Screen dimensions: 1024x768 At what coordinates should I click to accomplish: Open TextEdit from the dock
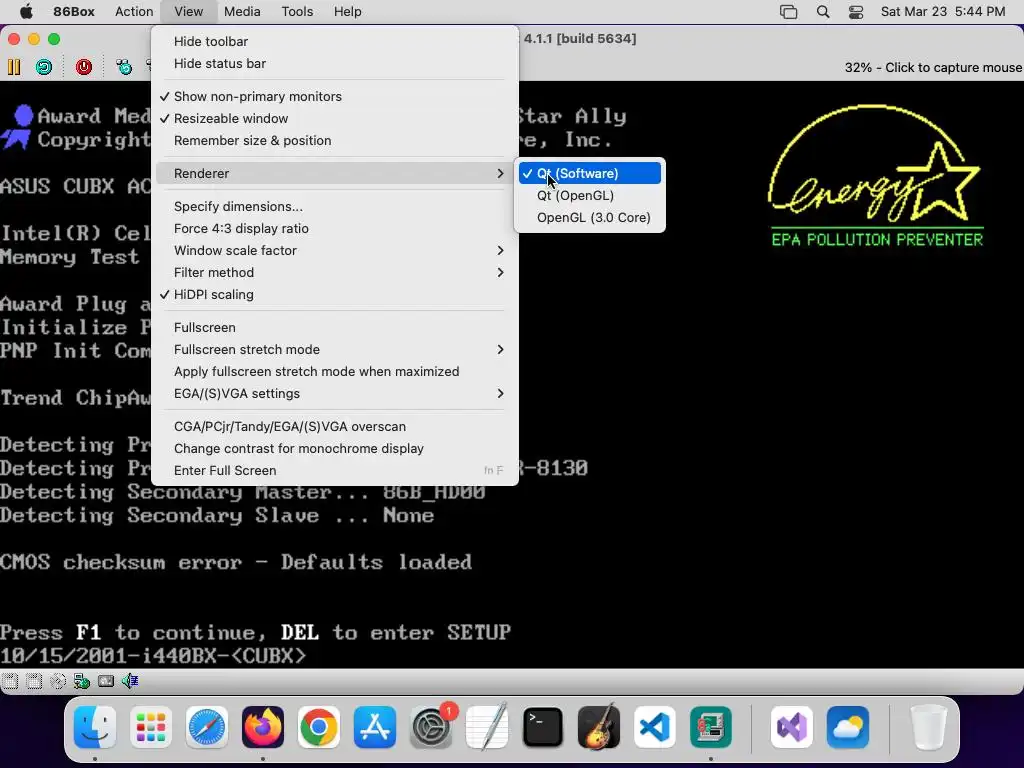(487, 727)
